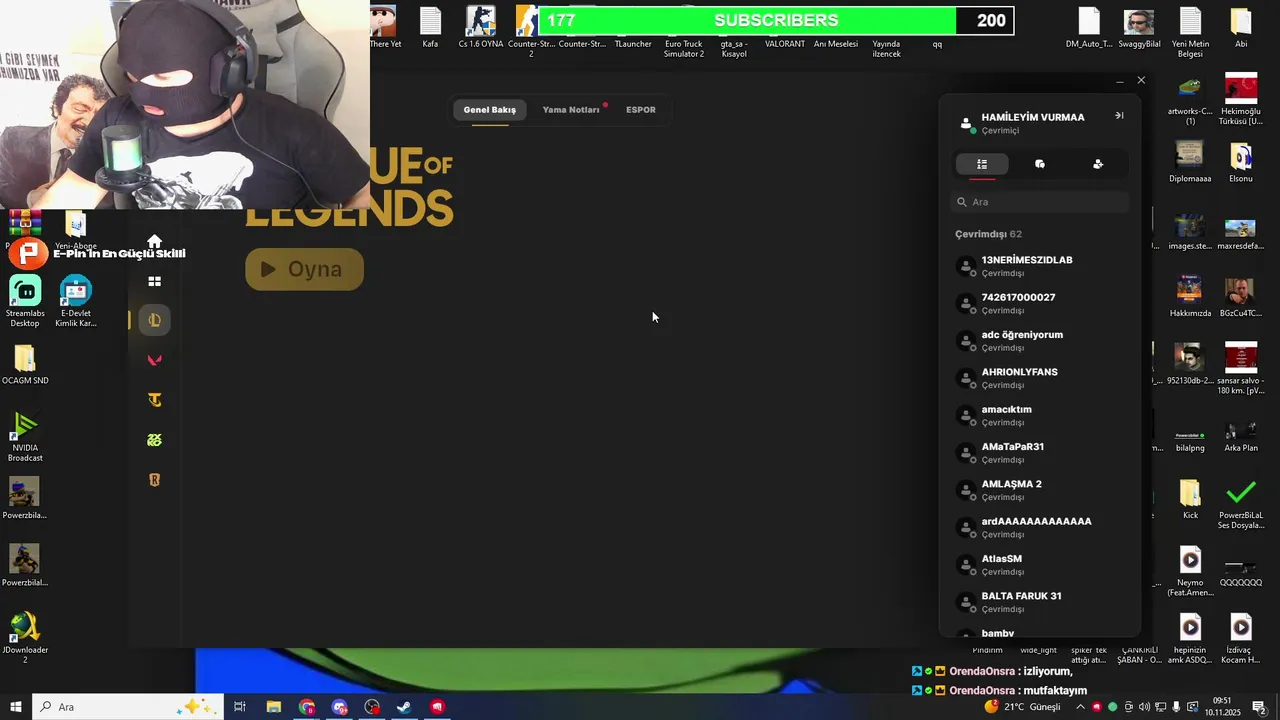Screen dimensions: 1280x720
Task: Switch to the Genel Bakış tab
Action: click(x=489, y=110)
